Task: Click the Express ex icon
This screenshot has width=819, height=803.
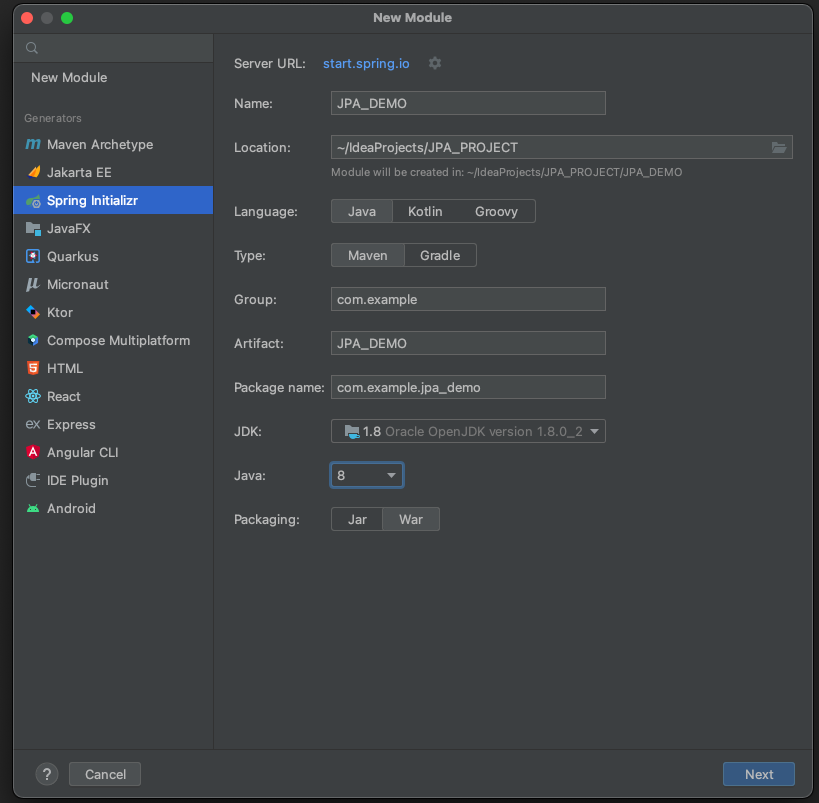Action: click(33, 424)
